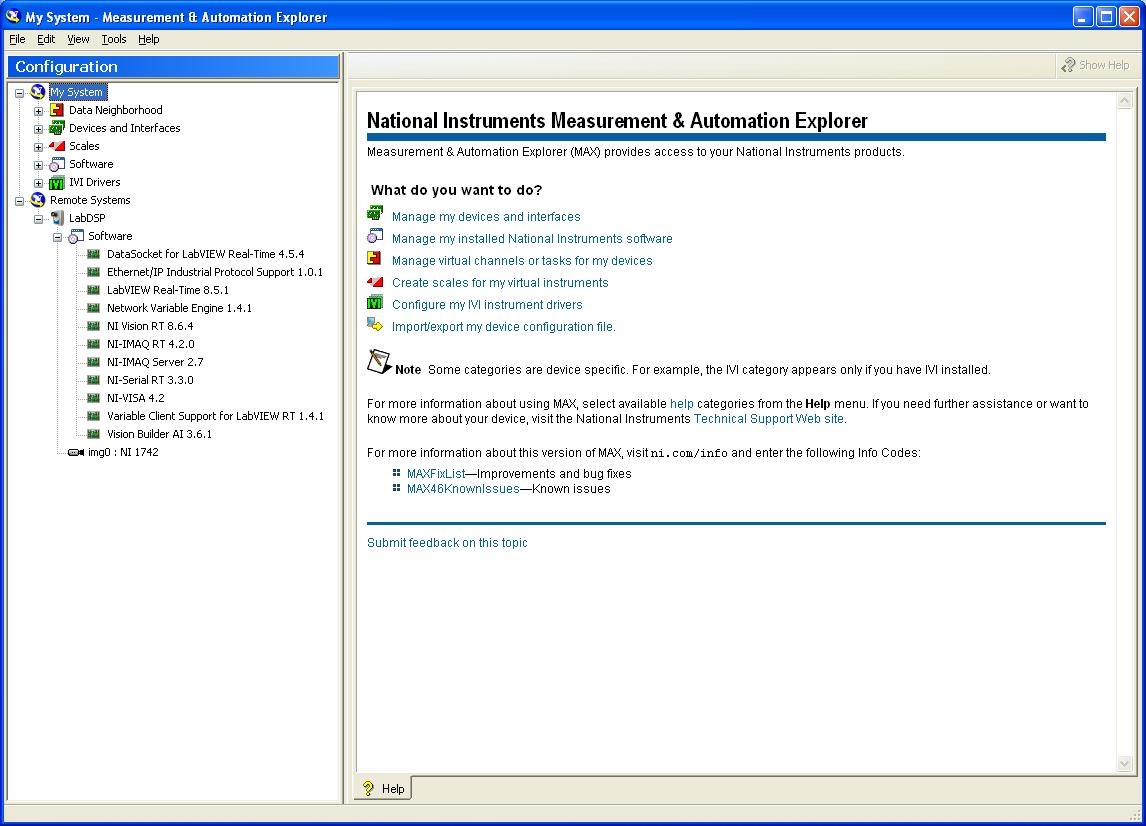
Task: Click the installed software icon in help page
Action: point(375,236)
